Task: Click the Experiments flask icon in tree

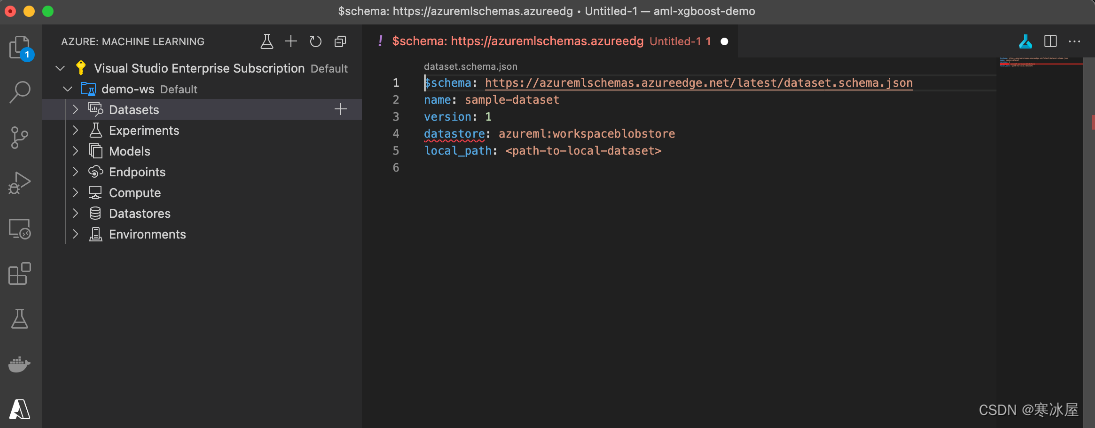Action: (x=96, y=130)
